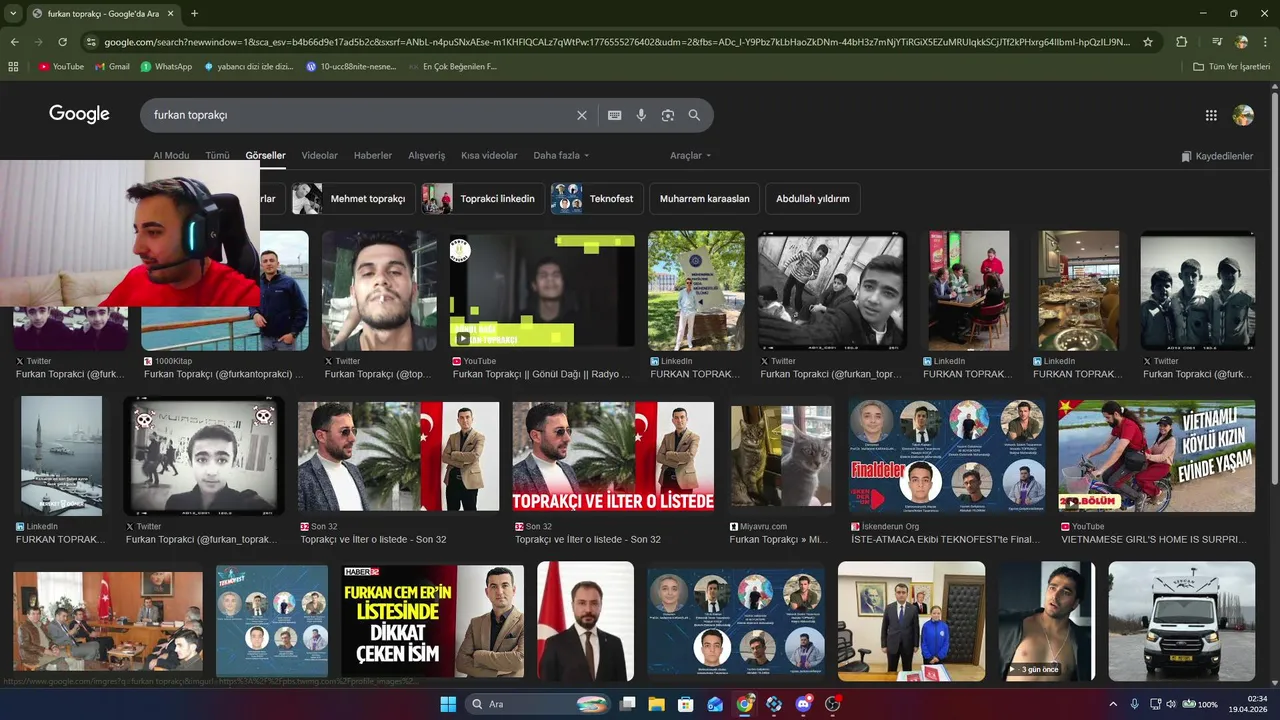Viewport: 1280px width, 720px height.
Task: Open the OBS Studio taskbar icon
Action: pos(833,704)
